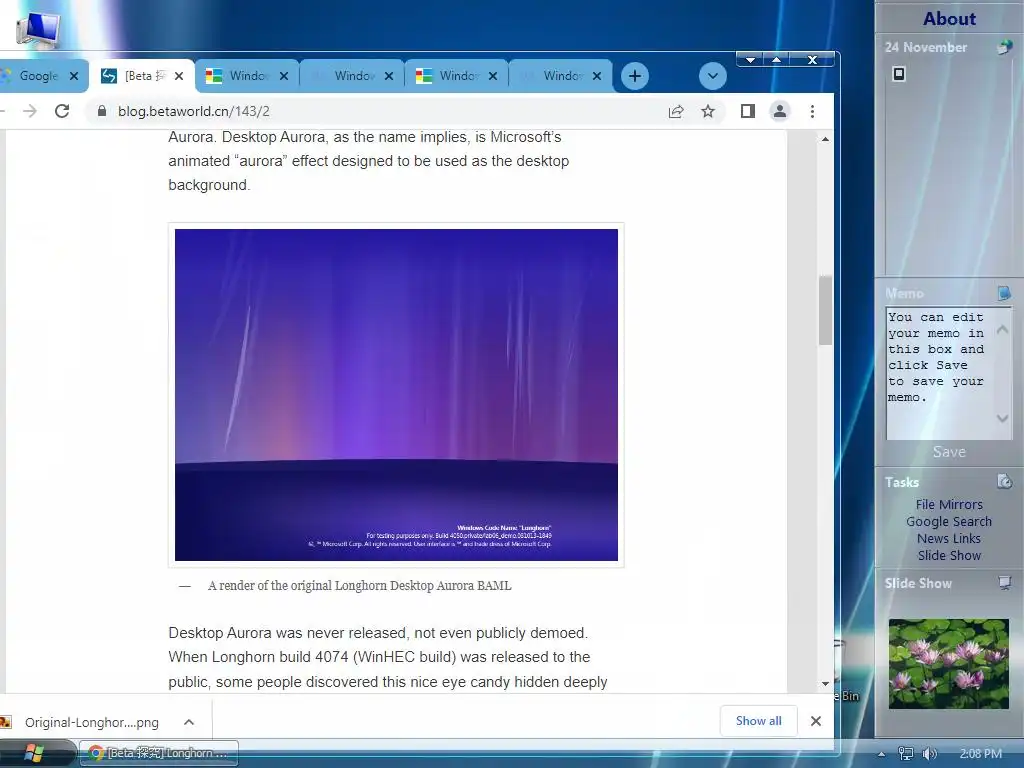This screenshot has height=768, width=1024.
Task: Bookmark this page with the star
Action: [708, 112]
